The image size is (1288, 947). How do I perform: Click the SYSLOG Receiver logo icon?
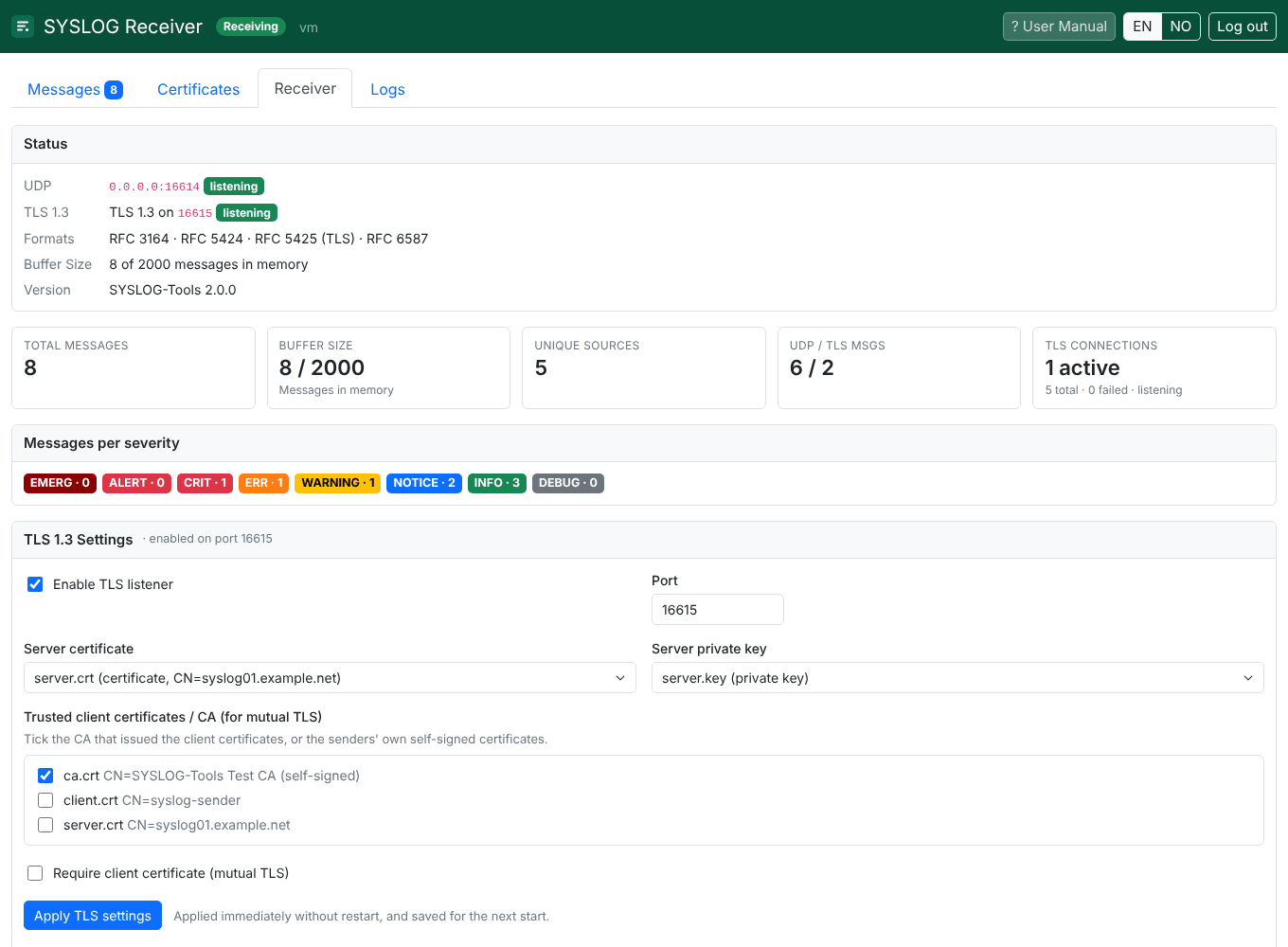(23, 27)
